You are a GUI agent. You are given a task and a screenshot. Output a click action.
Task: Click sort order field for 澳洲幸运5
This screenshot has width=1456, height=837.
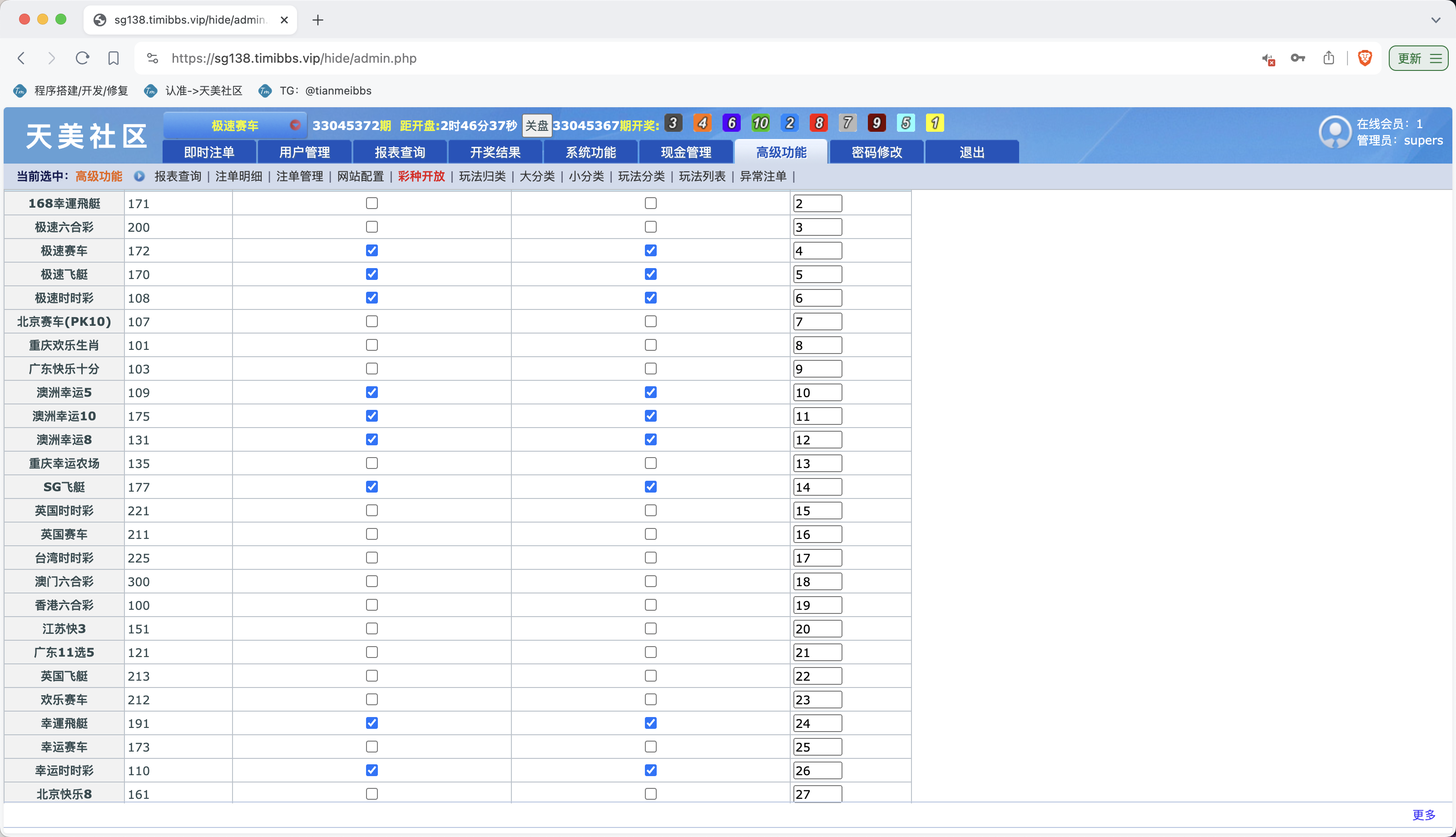point(817,393)
